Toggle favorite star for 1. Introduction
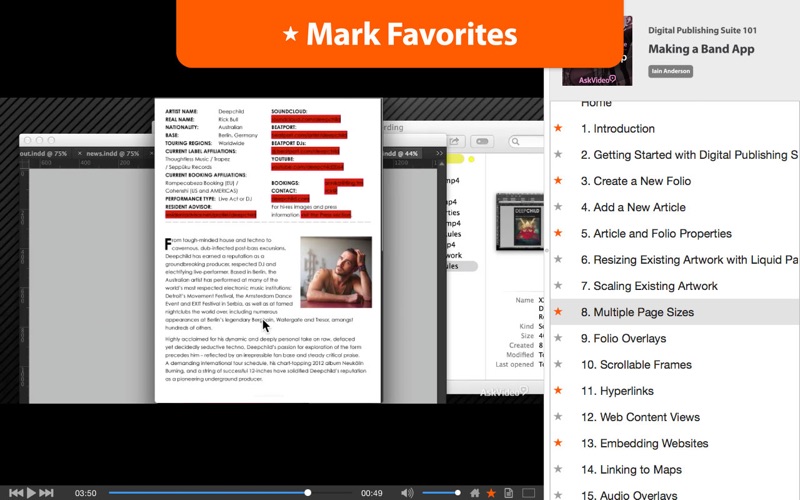The height and width of the screenshot is (500, 800). point(558,128)
